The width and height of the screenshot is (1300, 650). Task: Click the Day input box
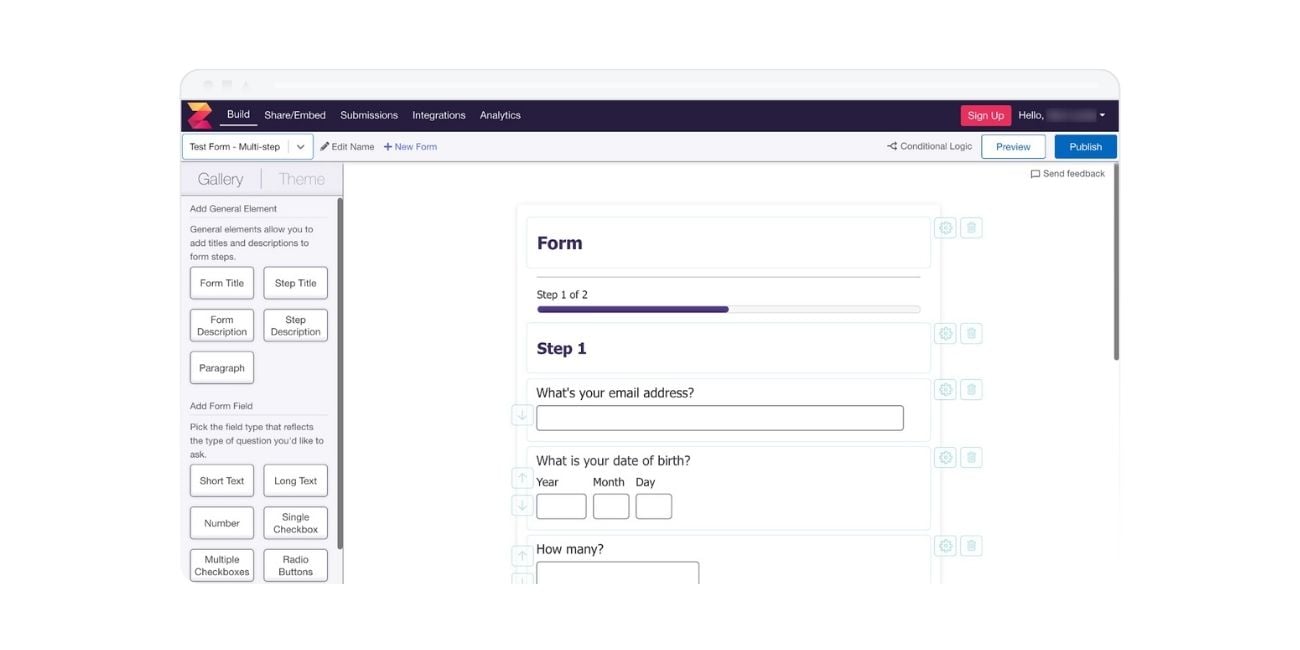[x=654, y=506]
